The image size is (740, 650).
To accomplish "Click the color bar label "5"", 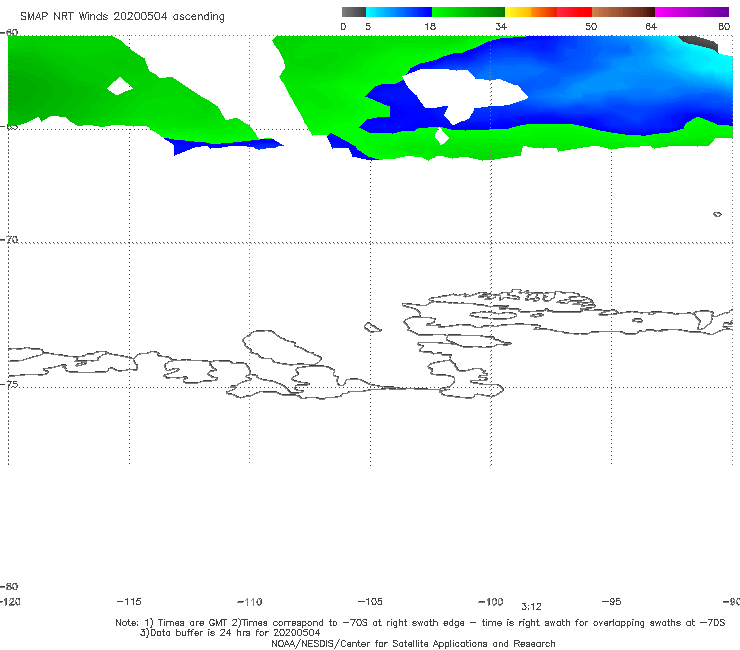I will [x=368, y=26].
